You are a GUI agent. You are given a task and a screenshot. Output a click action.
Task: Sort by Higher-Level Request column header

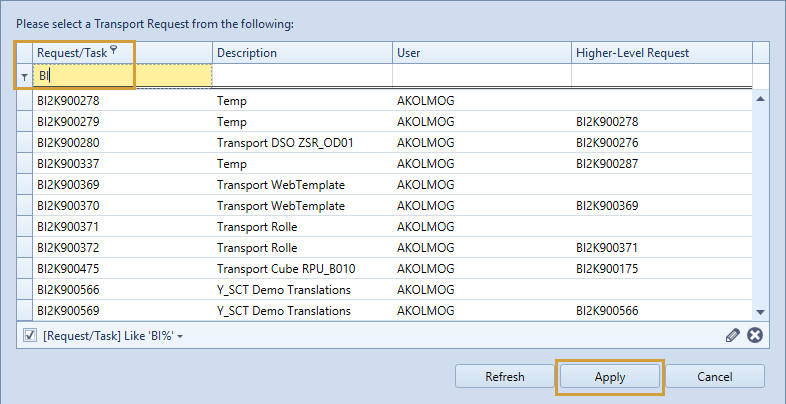click(660, 53)
